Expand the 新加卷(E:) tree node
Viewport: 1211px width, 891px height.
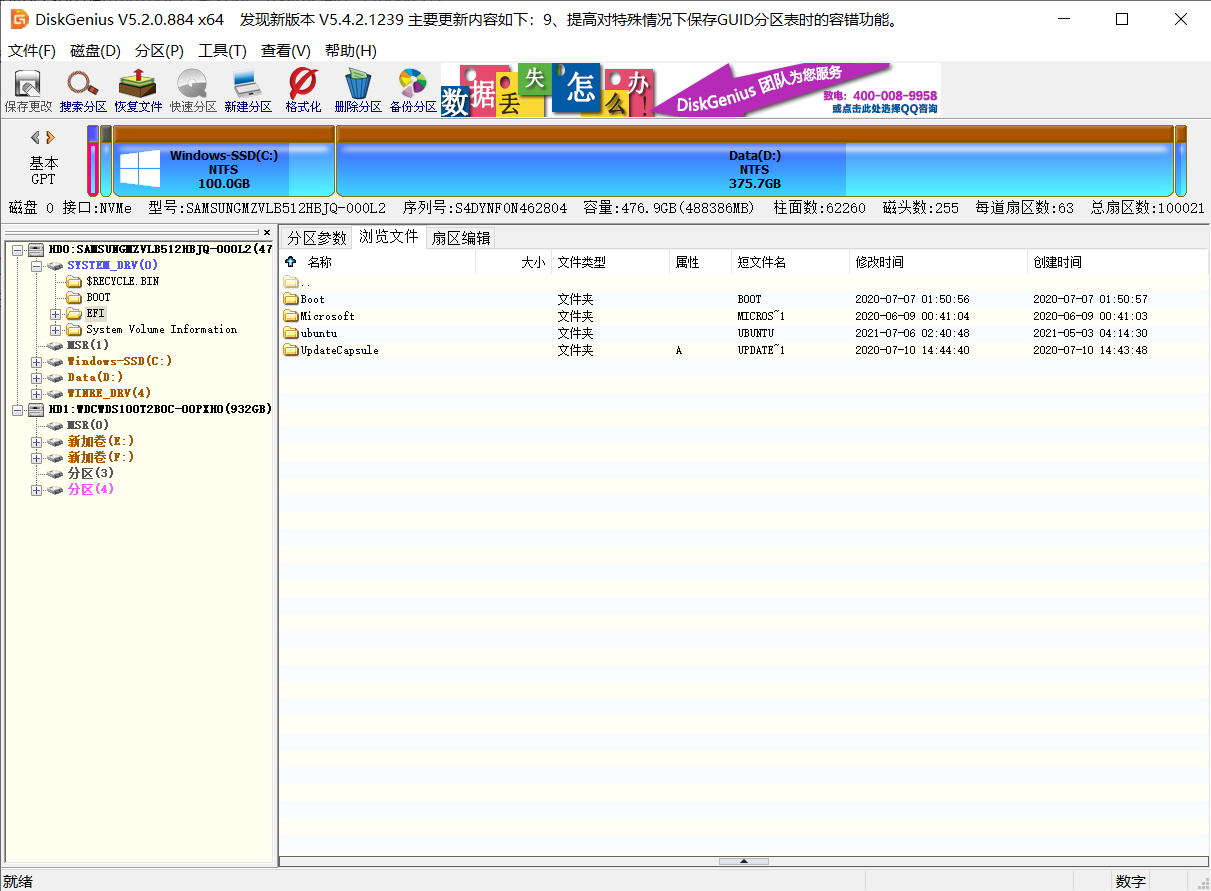[x=36, y=441]
